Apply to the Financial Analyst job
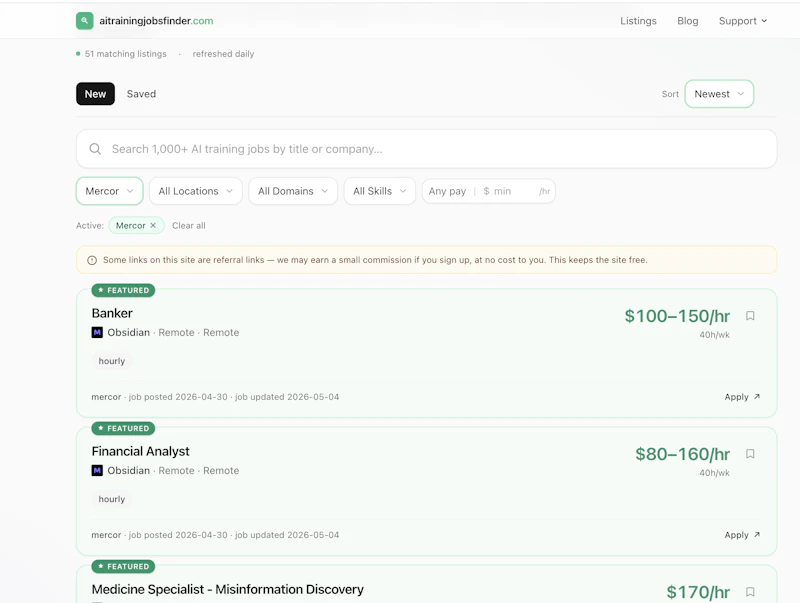 point(742,535)
